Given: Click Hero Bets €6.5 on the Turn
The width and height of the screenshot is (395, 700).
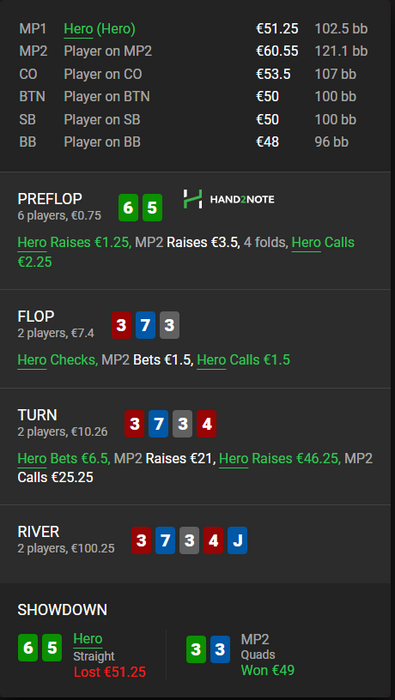Looking at the screenshot, I should click(x=64, y=458).
